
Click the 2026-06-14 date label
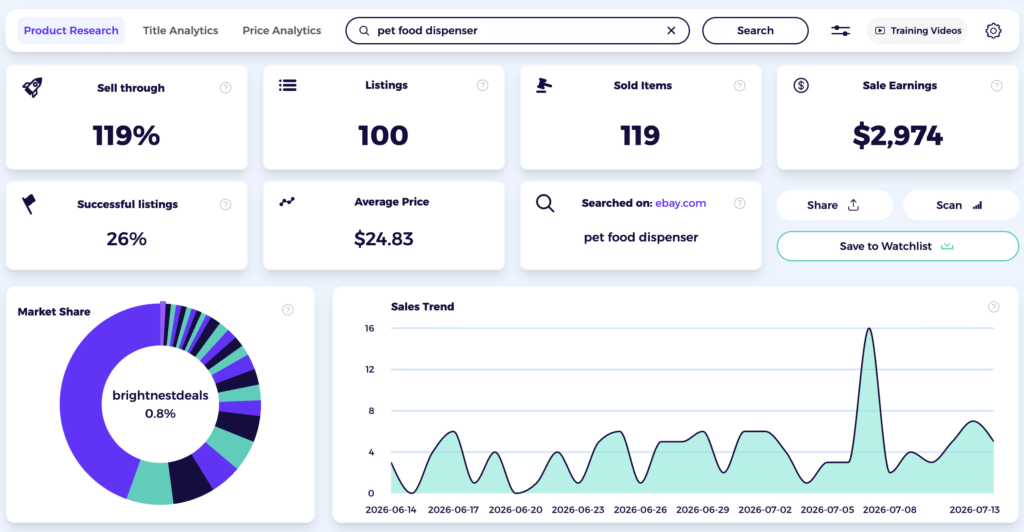[391, 510]
